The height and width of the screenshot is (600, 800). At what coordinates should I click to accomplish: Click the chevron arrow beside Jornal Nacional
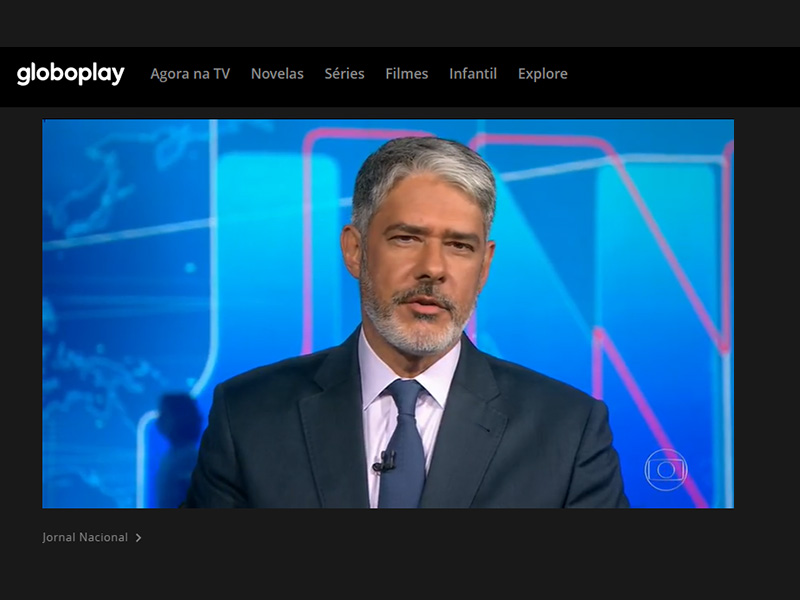pyautogui.click(x=138, y=538)
